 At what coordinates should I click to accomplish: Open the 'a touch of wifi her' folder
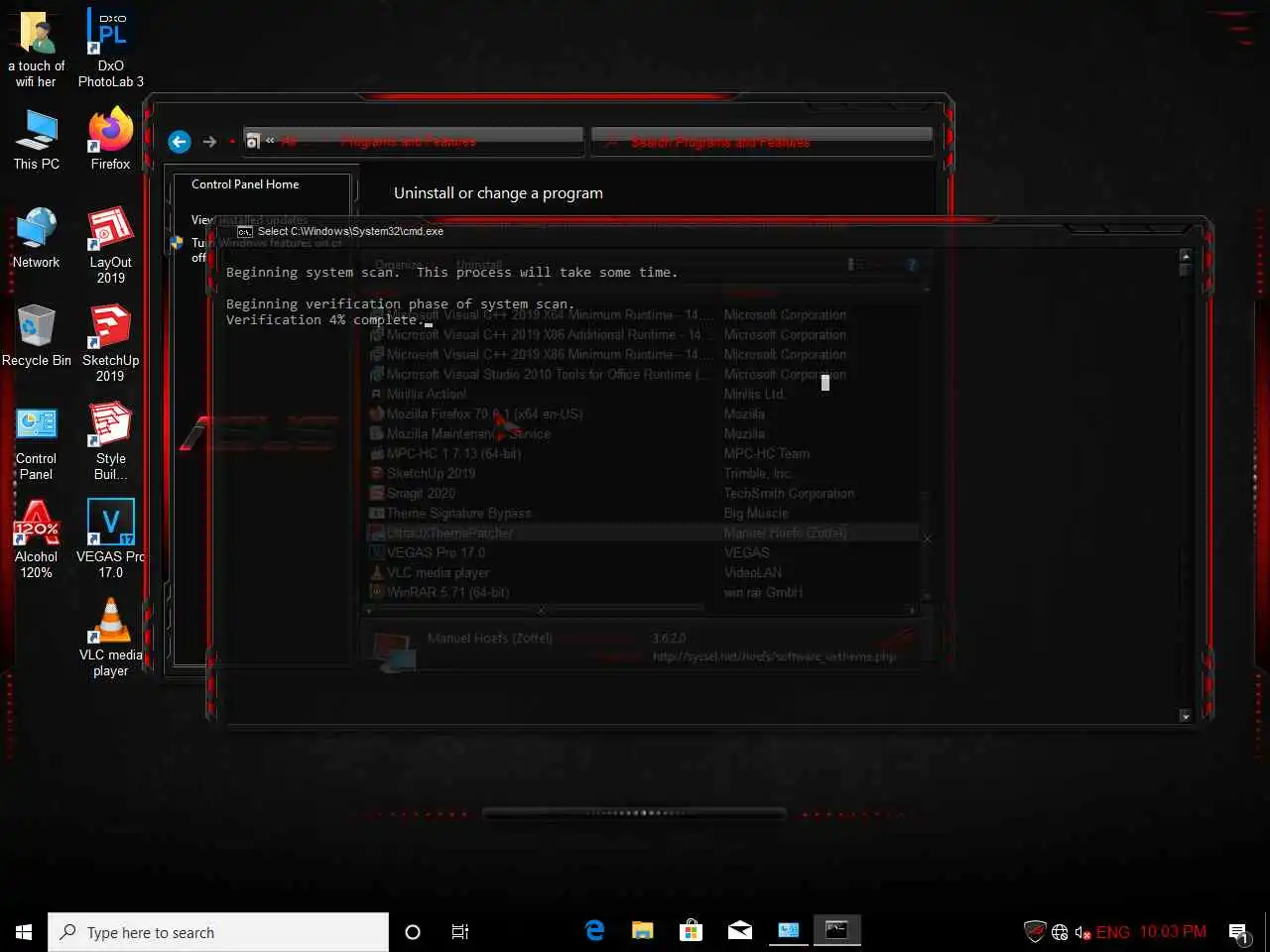37,48
